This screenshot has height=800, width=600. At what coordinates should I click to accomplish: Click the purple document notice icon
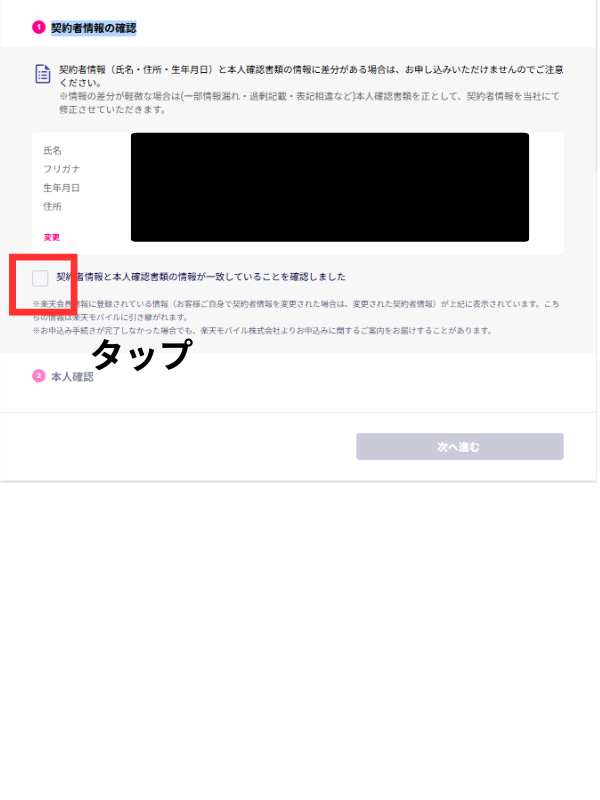point(43,74)
